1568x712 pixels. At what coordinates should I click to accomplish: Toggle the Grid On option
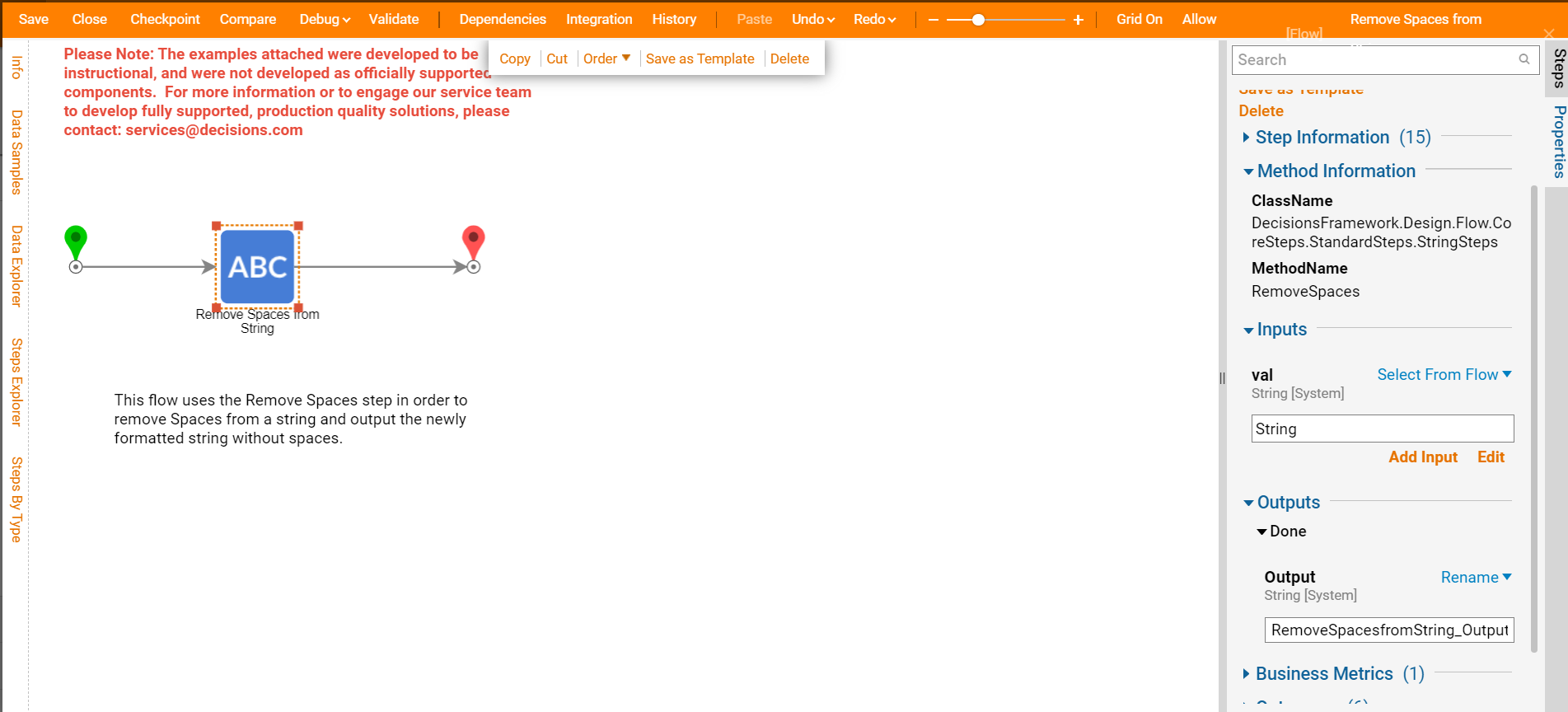pyautogui.click(x=1139, y=19)
